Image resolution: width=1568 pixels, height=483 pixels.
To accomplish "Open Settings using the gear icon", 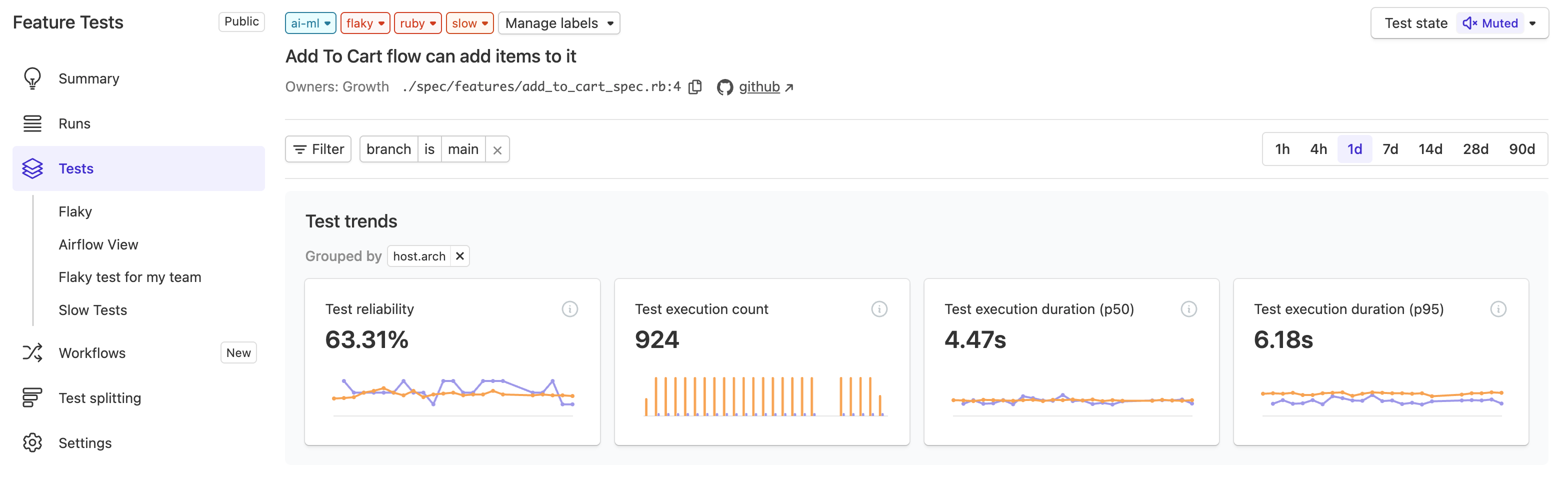I will 32,442.
